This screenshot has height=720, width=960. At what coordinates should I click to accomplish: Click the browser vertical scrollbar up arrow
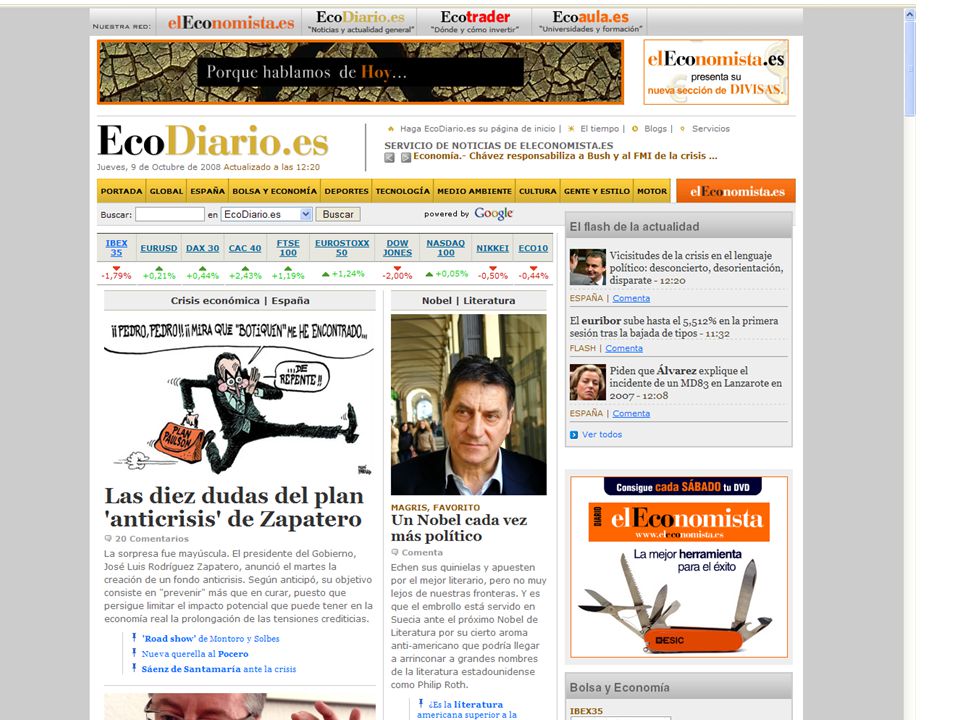tap(910, 14)
